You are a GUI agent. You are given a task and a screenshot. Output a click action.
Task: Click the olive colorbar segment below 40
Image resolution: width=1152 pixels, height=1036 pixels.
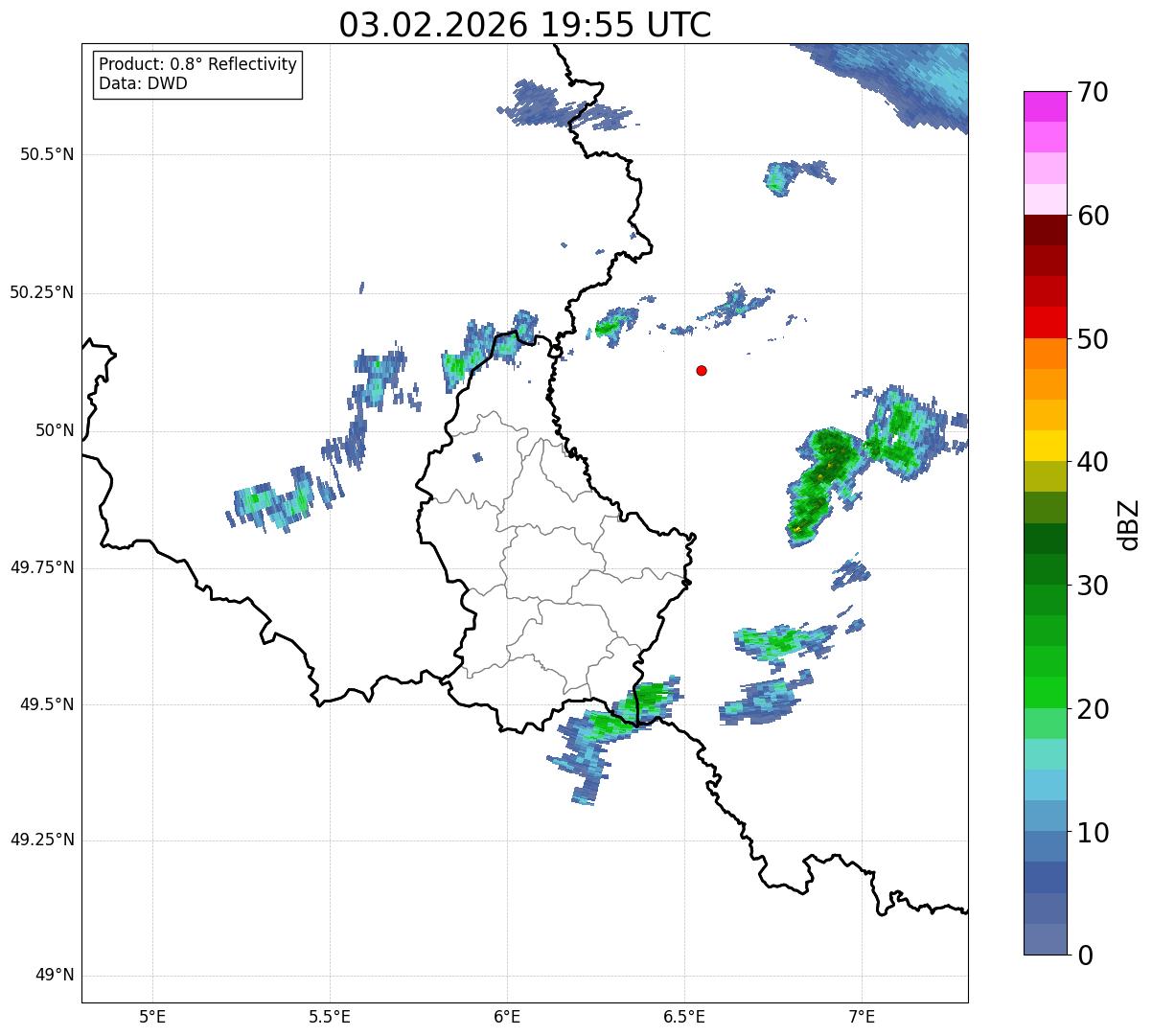tap(1045, 477)
